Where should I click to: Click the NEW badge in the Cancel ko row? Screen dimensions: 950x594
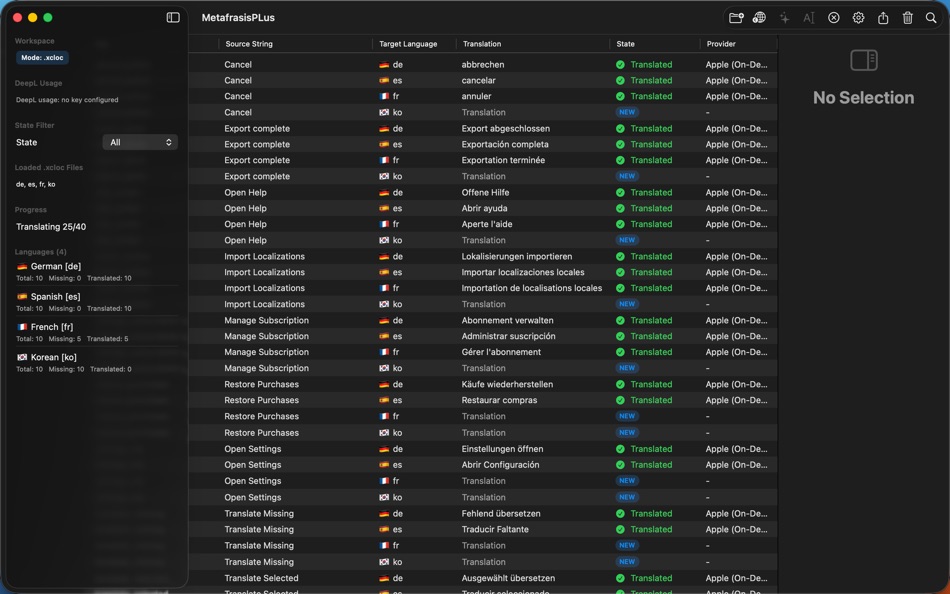coord(627,112)
